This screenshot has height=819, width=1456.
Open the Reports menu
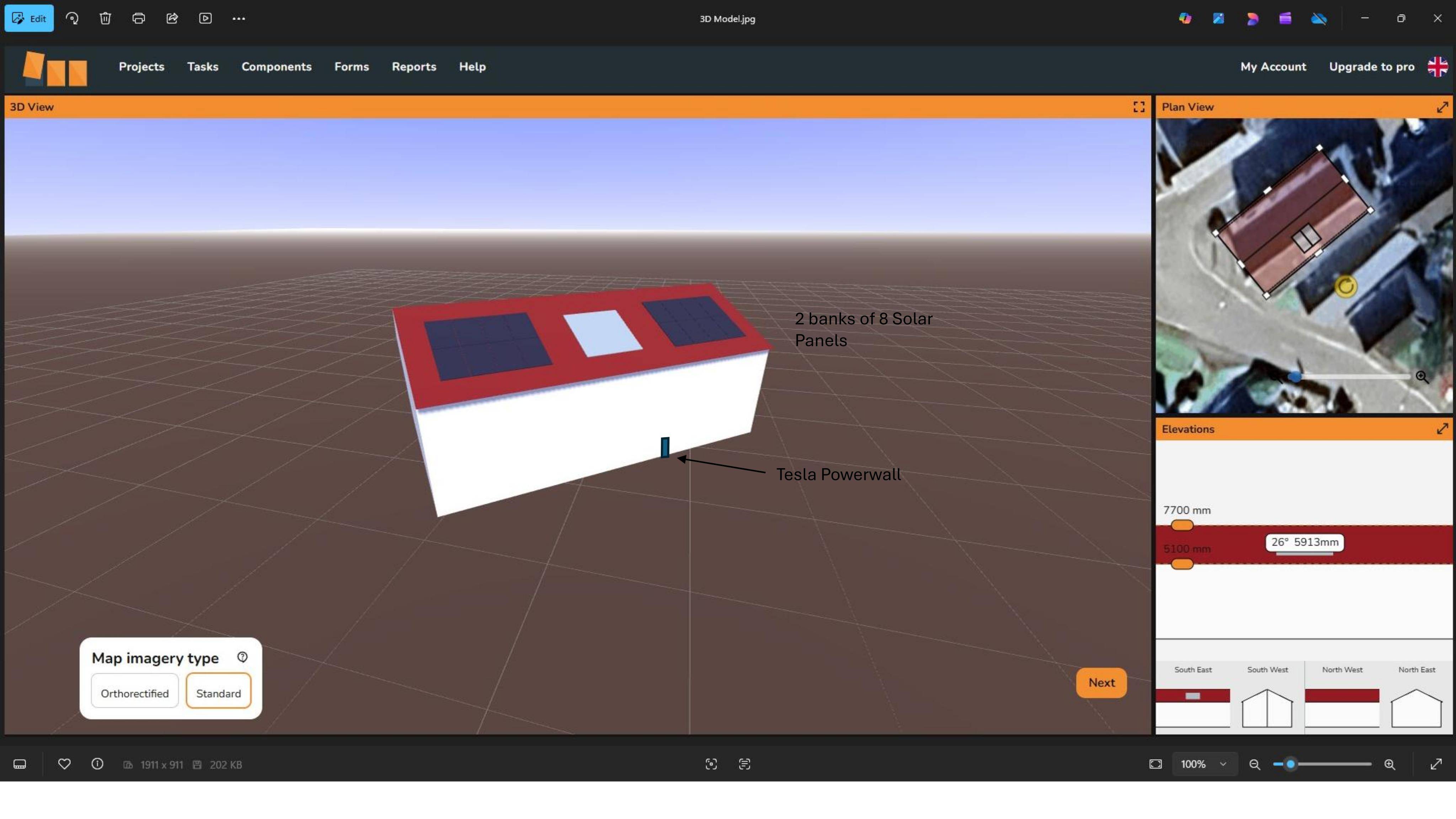[414, 67]
